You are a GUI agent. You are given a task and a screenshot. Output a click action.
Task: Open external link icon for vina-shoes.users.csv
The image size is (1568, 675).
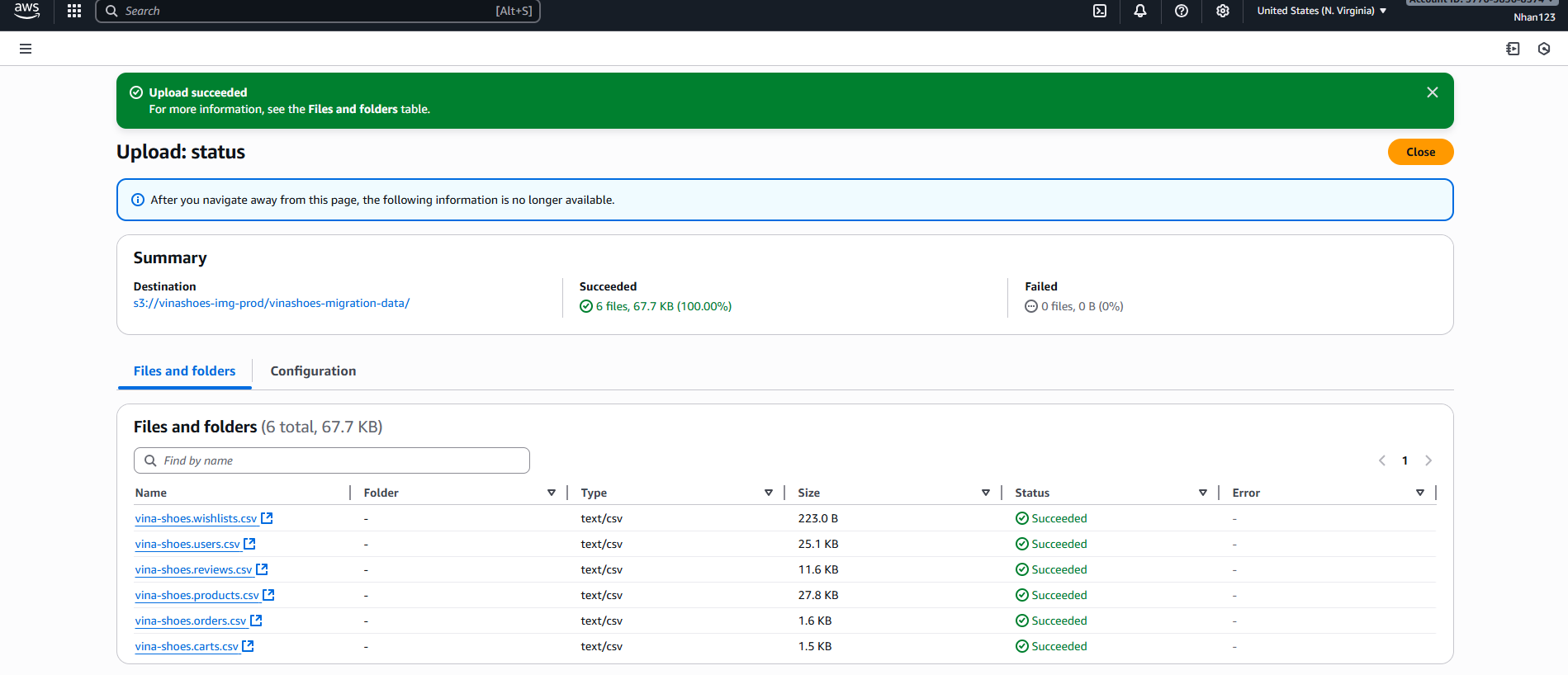click(x=249, y=544)
